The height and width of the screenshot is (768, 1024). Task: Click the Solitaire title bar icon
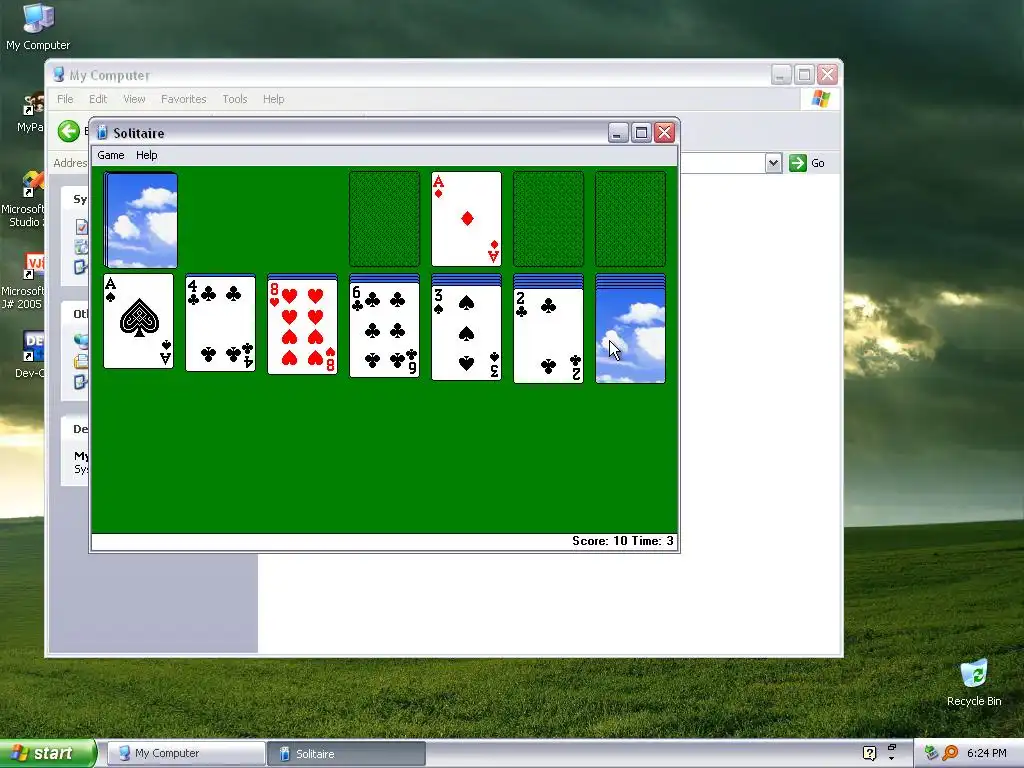pyautogui.click(x=102, y=133)
